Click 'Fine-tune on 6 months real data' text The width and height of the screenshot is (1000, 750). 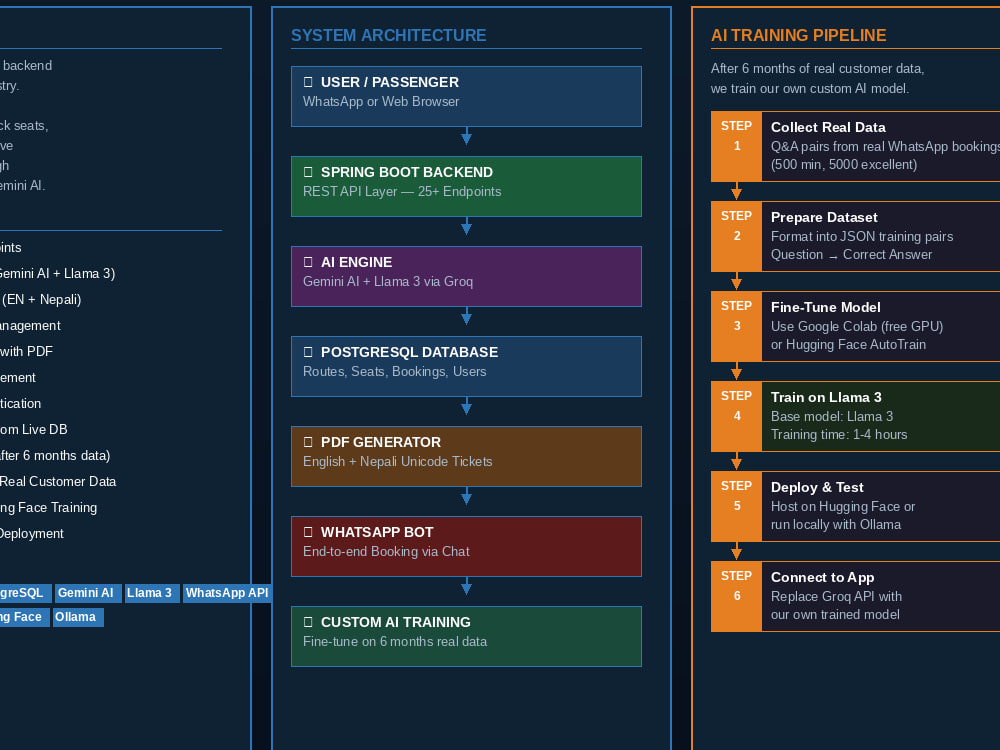click(x=395, y=641)
